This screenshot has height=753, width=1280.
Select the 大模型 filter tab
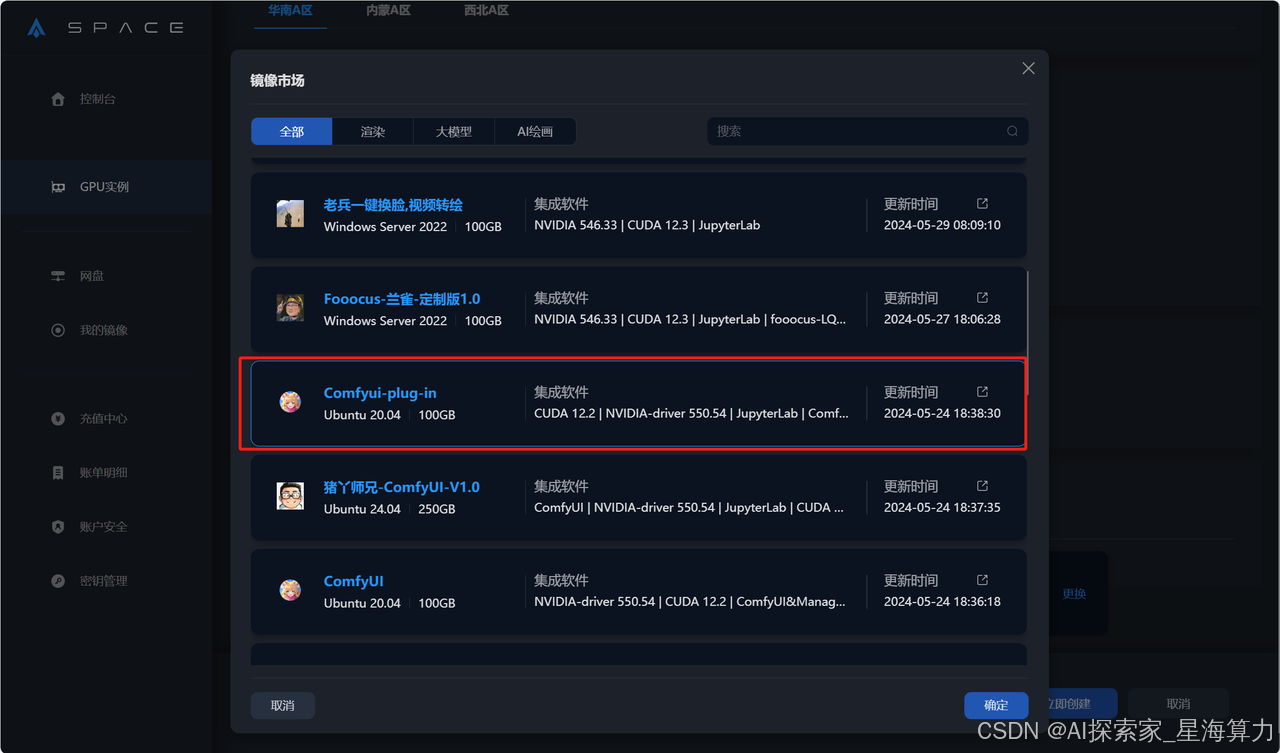454,131
